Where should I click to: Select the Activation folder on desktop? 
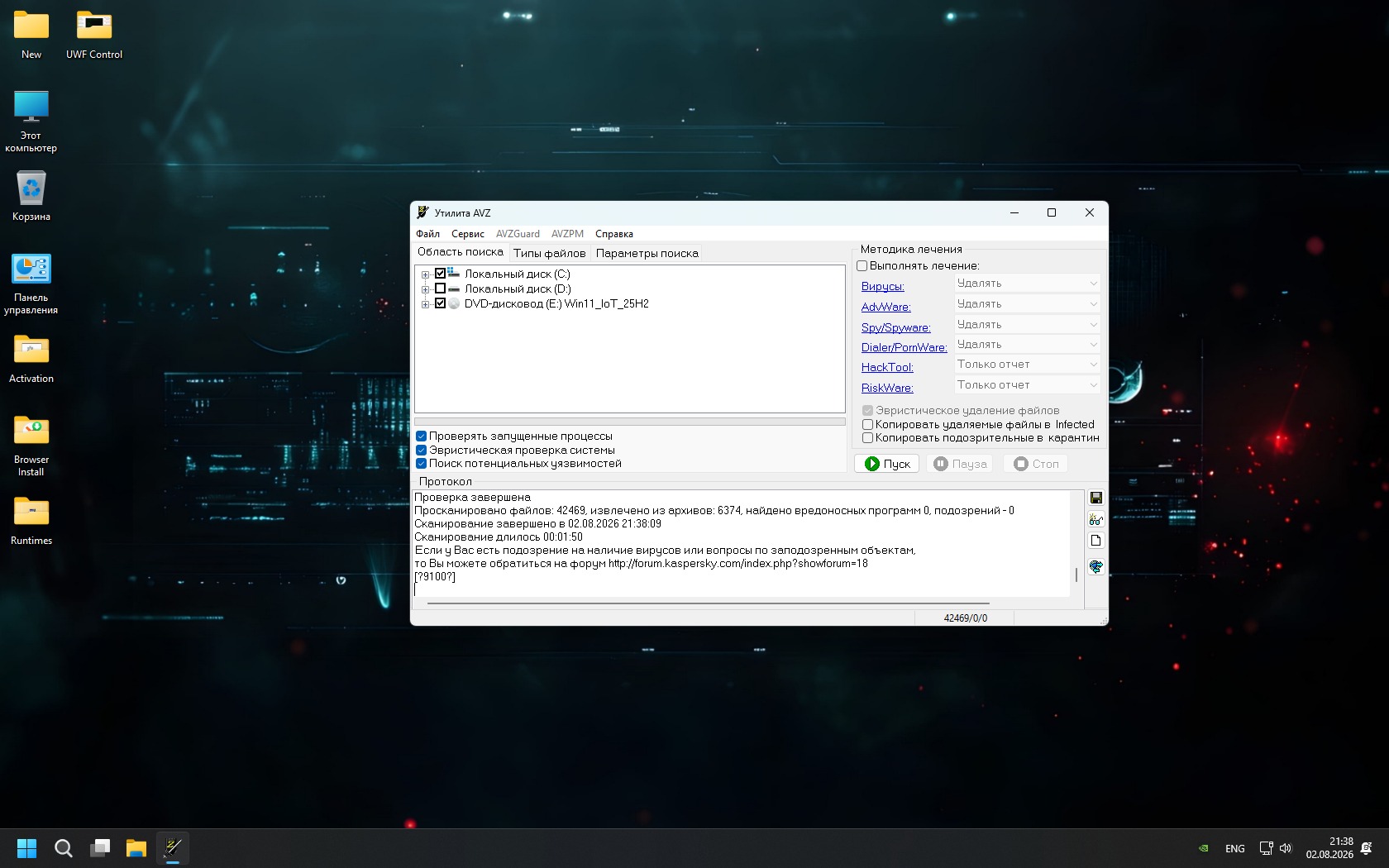(x=31, y=359)
